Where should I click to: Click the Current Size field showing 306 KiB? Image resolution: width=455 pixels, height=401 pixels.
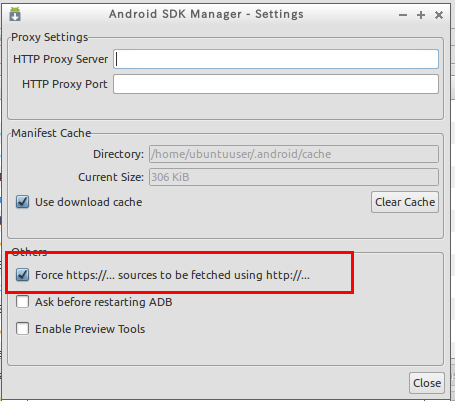[294, 177]
